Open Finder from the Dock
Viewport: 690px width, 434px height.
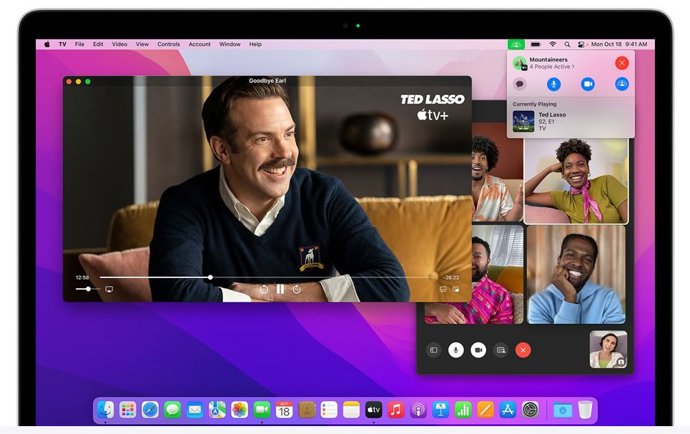pos(106,410)
